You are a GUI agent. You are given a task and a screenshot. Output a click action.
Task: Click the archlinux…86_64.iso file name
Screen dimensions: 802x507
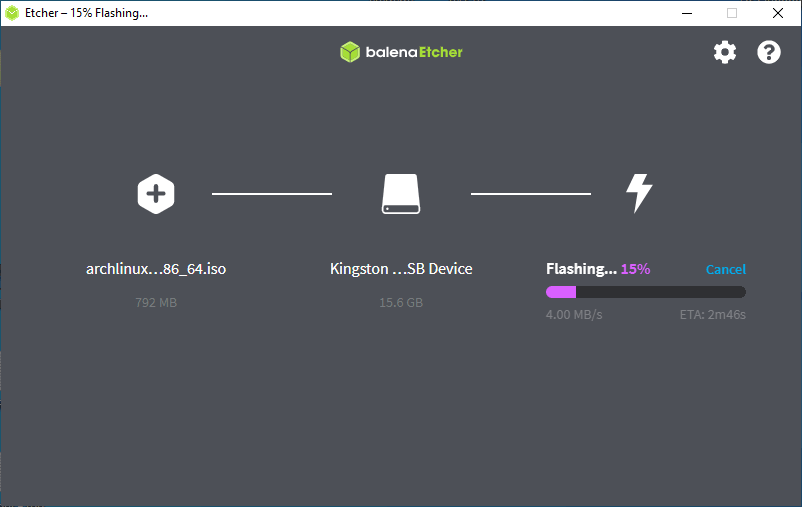pos(156,269)
